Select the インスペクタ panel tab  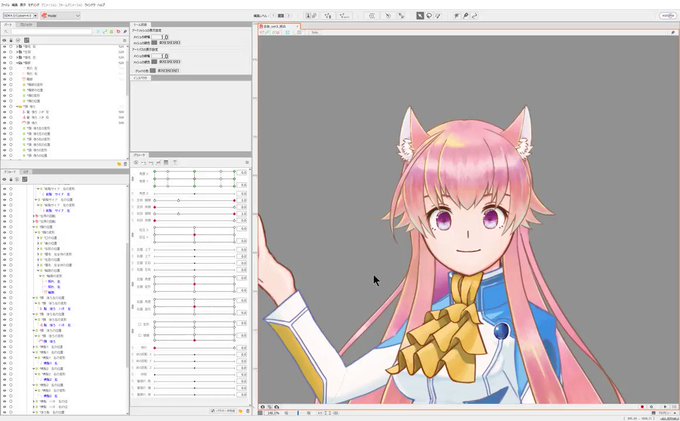click(141, 78)
